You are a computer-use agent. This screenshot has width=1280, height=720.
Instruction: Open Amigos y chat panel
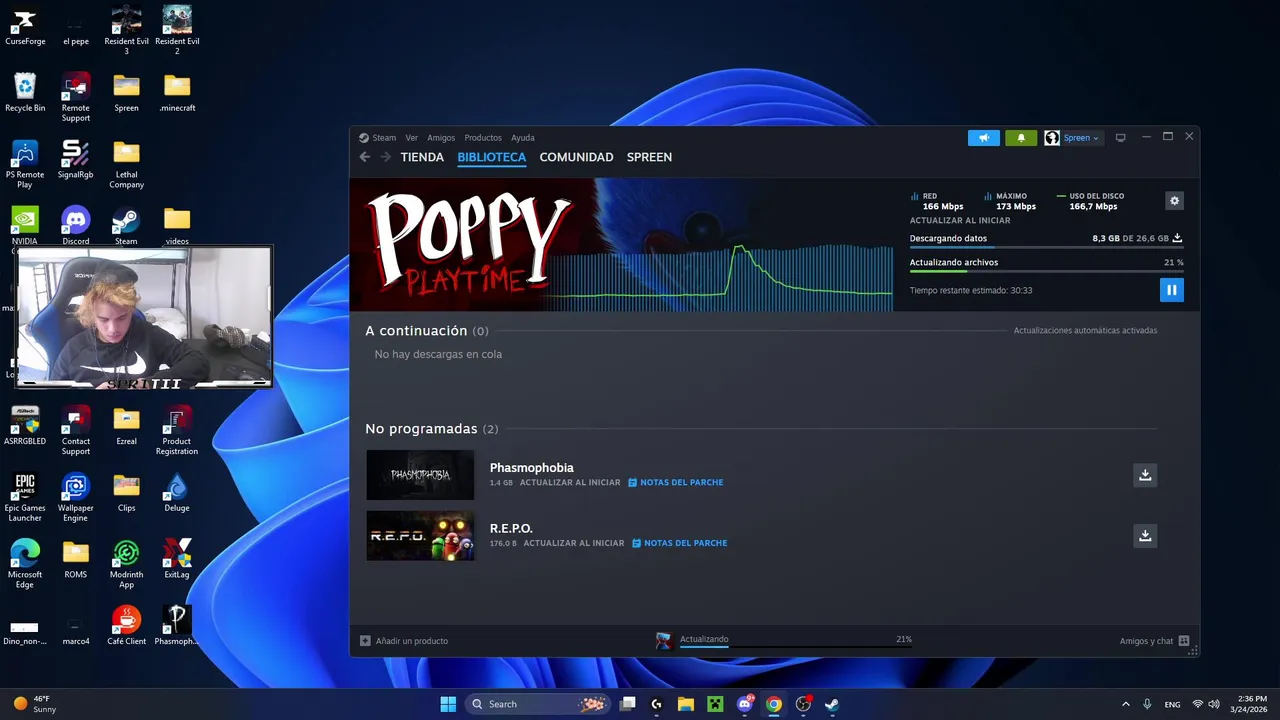point(1154,641)
